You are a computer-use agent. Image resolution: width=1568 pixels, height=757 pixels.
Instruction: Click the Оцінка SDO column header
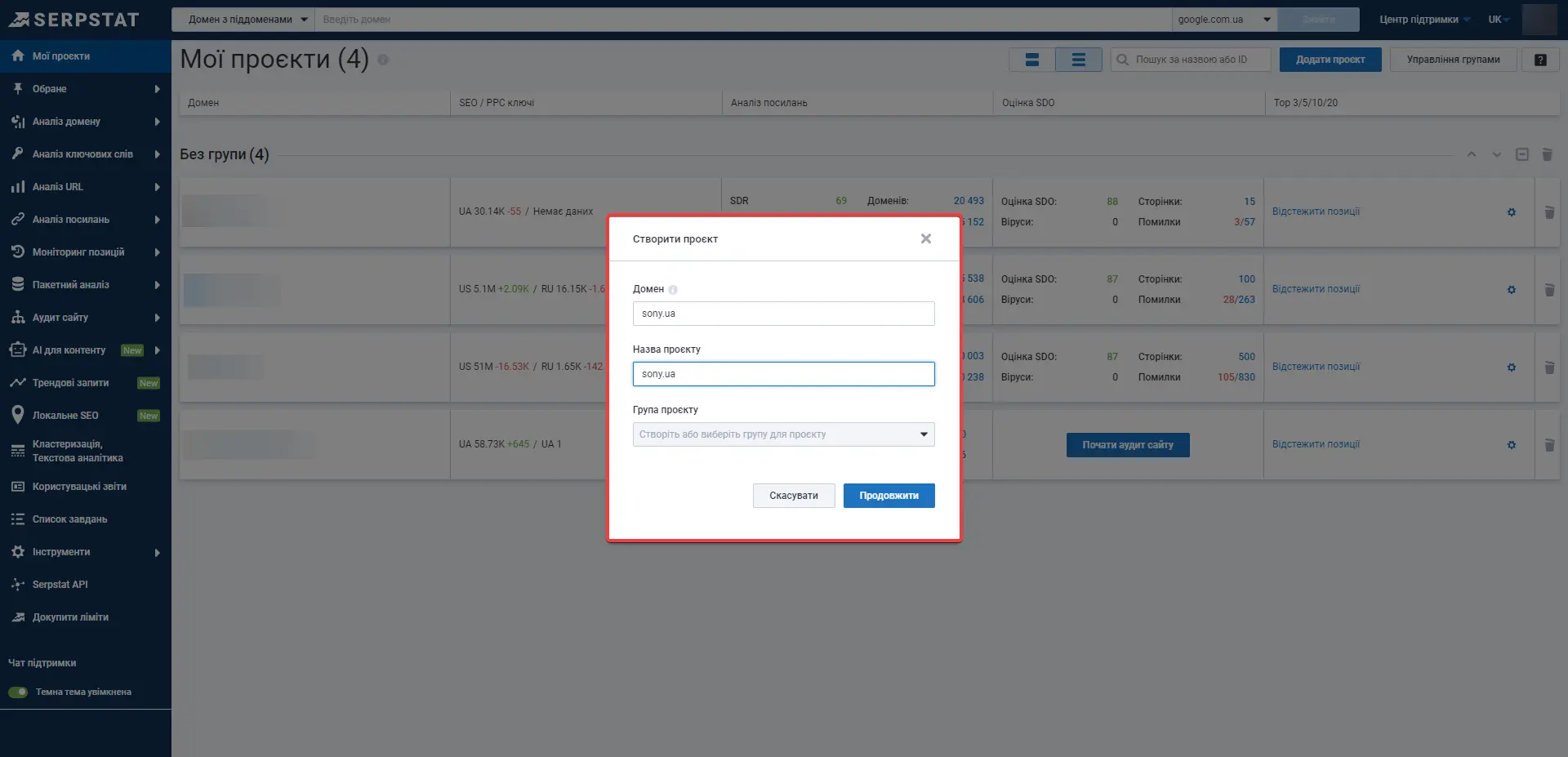[x=1028, y=103]
